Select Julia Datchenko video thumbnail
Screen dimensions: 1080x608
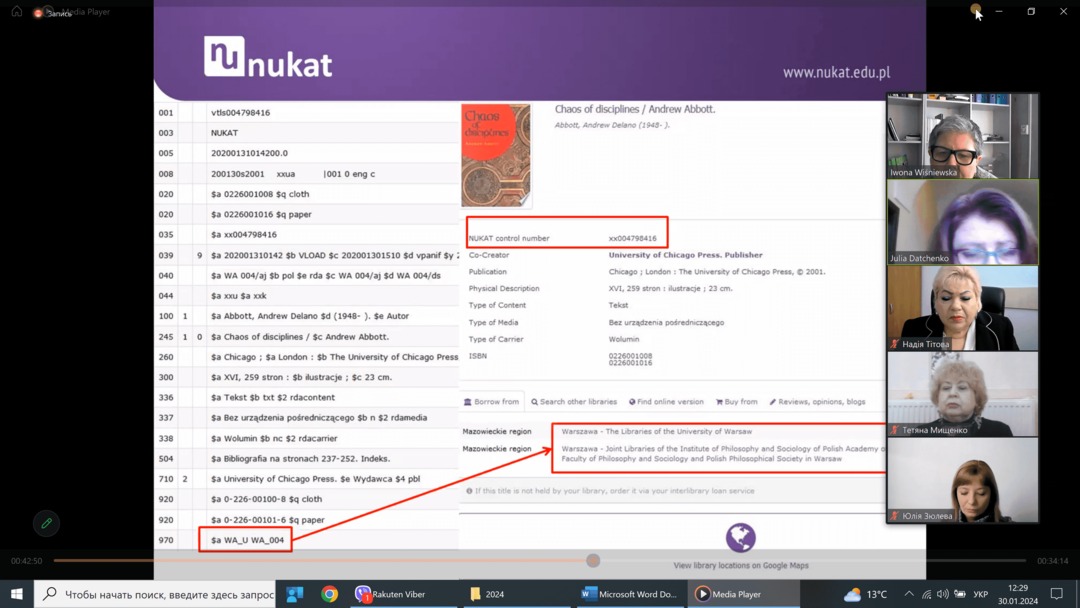pos(962,222)
